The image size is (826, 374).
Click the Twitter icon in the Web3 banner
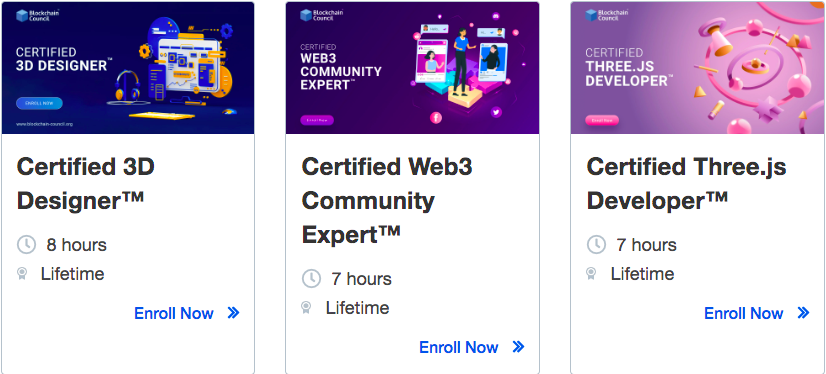point(496,112)
